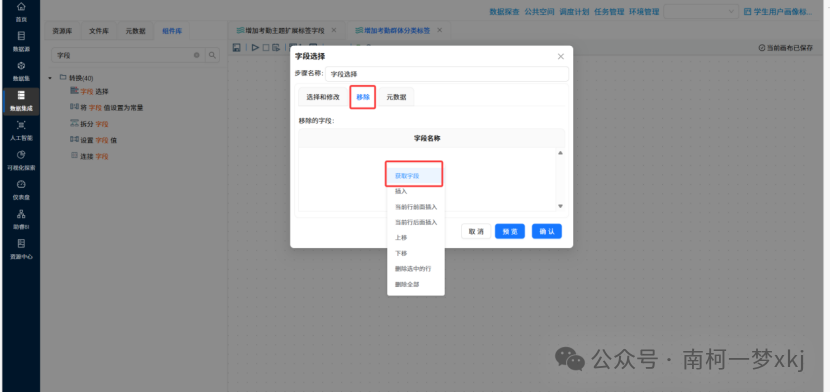Click the 步骤名称 input field
The height and width of the screenshot is (392, 830).
447,74
